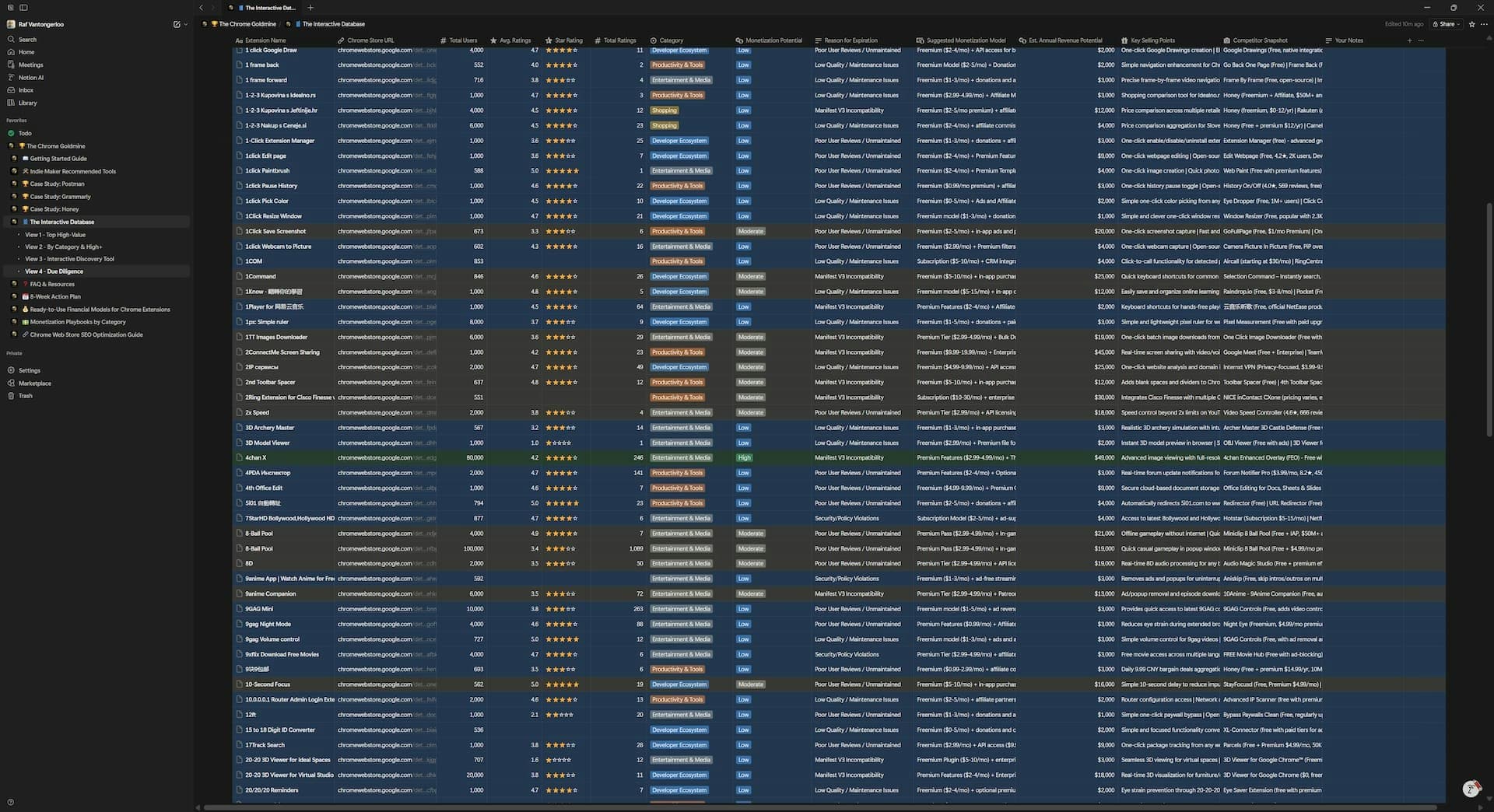
Task: Open the Library in the sidebar
Action: point(27,103)
